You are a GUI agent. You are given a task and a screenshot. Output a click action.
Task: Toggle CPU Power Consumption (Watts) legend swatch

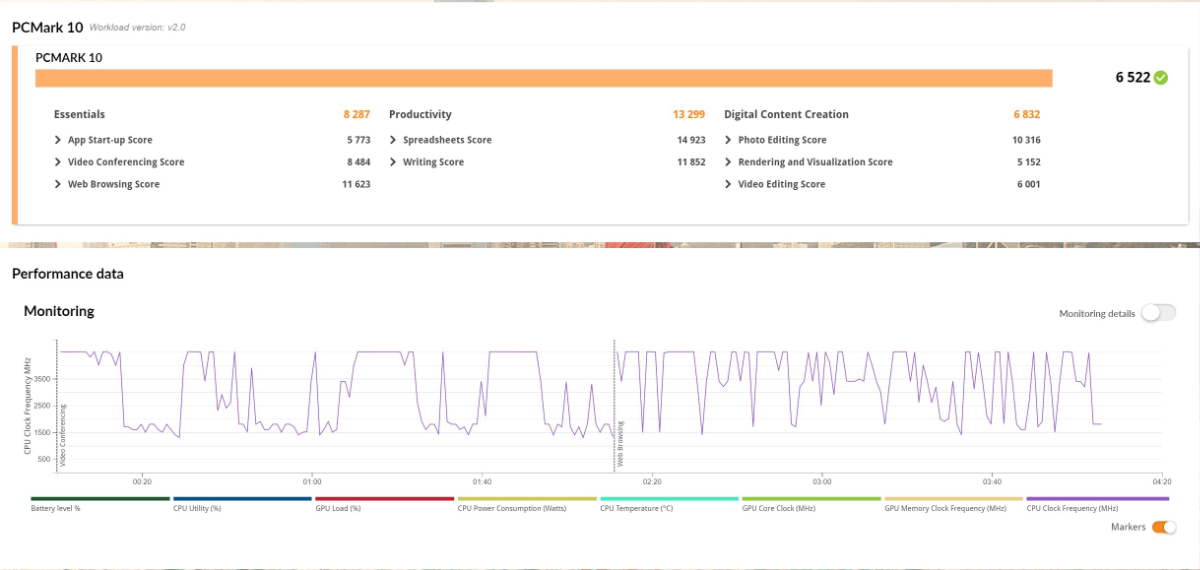(x=526, y=498)
